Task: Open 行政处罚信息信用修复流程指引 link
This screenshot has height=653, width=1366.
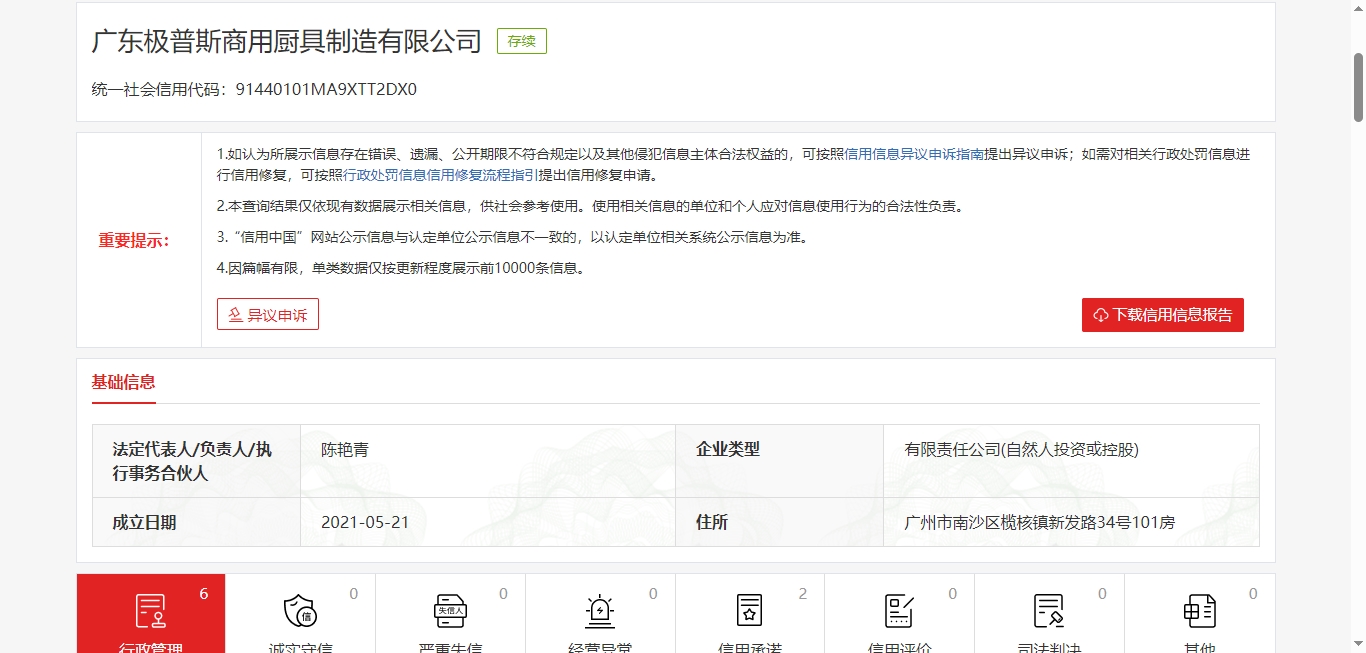Action: coord(441,175)
